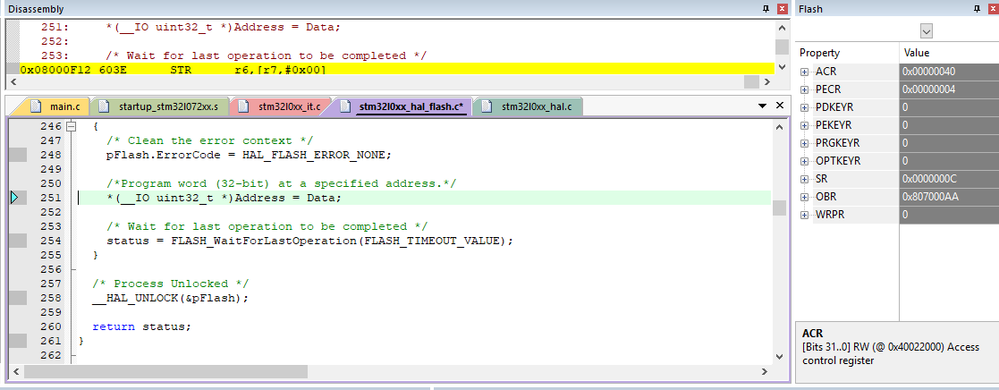The height and width of the screenshot is (390, 999).
Task: Click Disassembly horizontal scrollbar right arrow
Action: [768, 82]
